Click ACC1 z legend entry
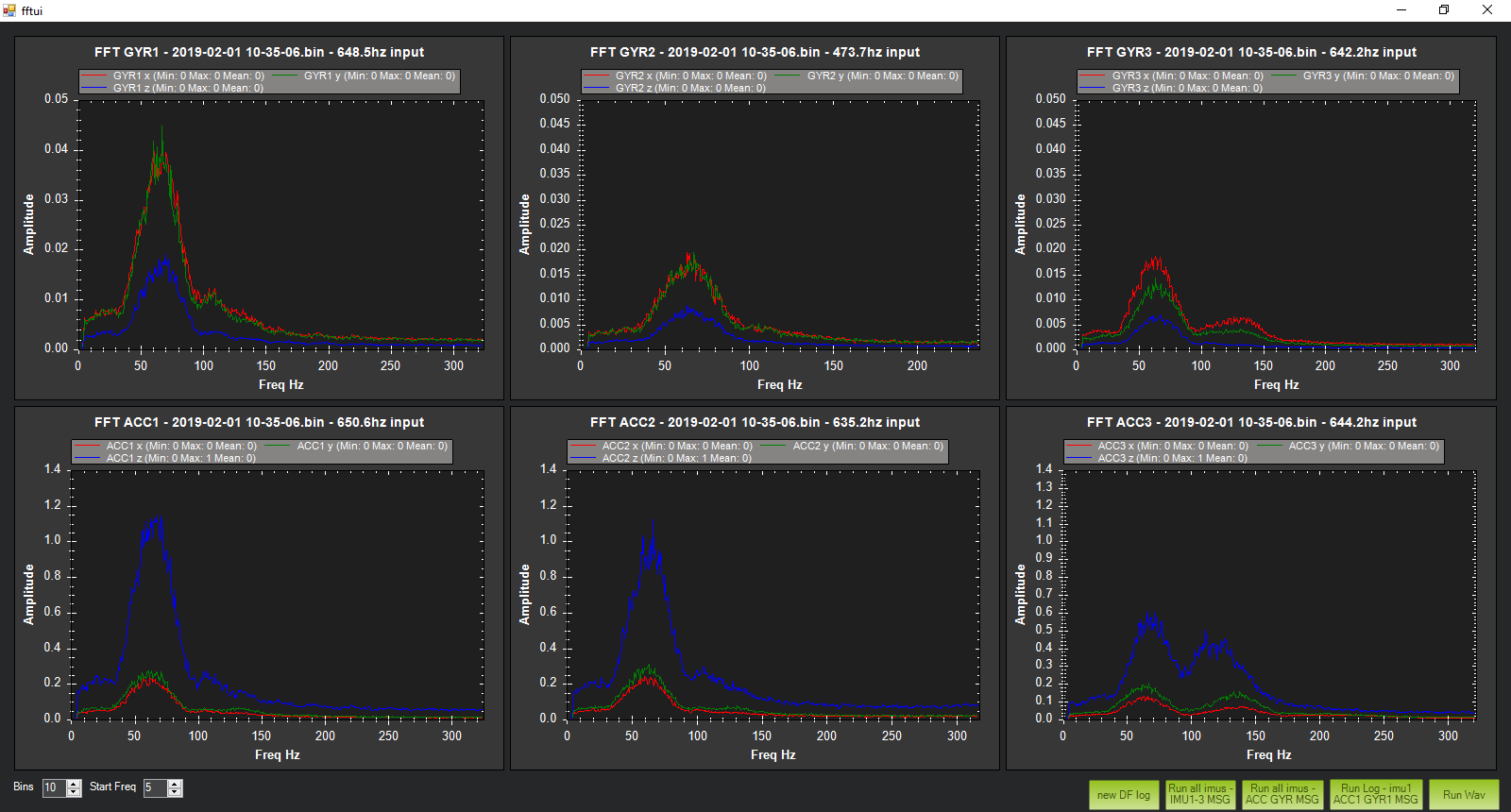The width and height of the screenshot is (1511, 812). click(165, 458)
